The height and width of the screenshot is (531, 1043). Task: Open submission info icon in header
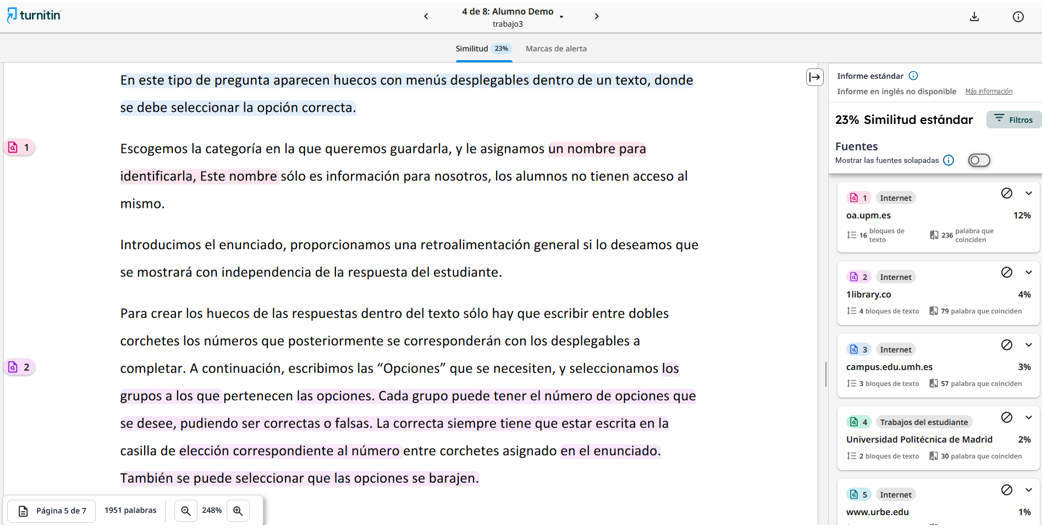coord(1018,17)
